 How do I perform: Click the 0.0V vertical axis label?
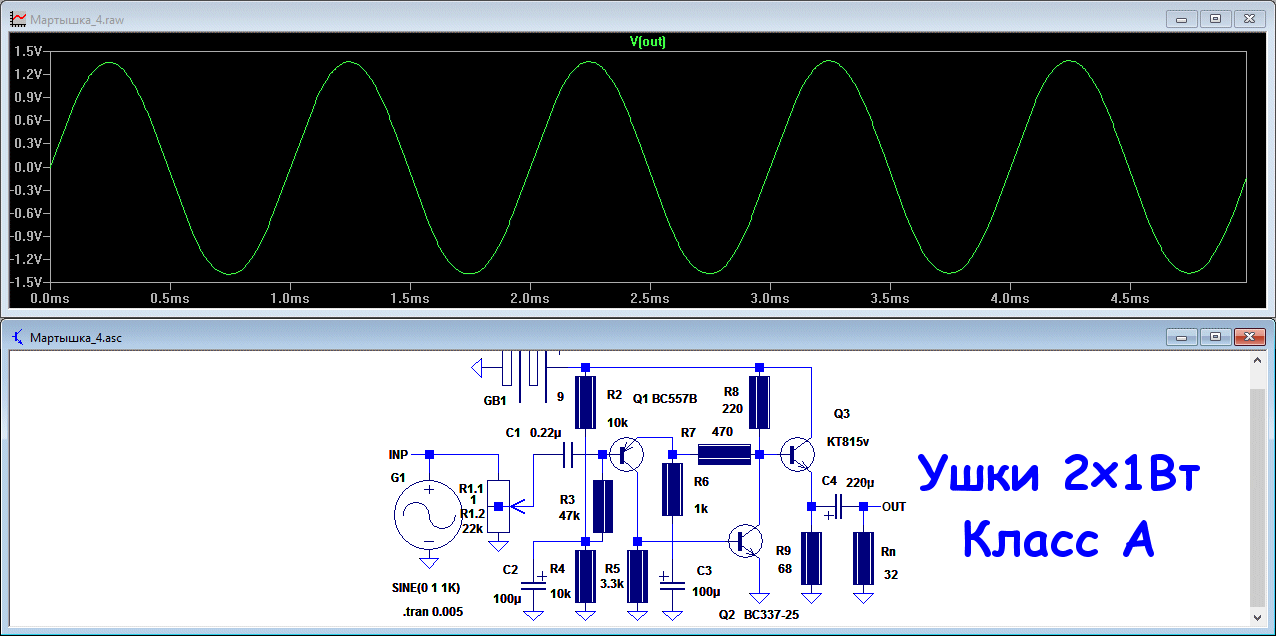click(x=27, y=167)
